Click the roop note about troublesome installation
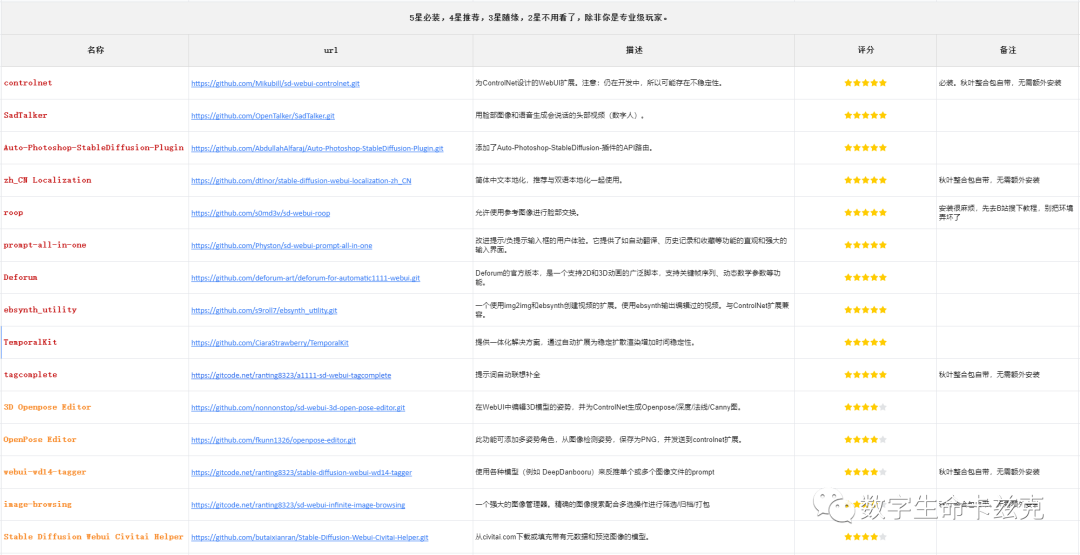The height and width of the screenshot is (555, 1080). coord(1006,211)
